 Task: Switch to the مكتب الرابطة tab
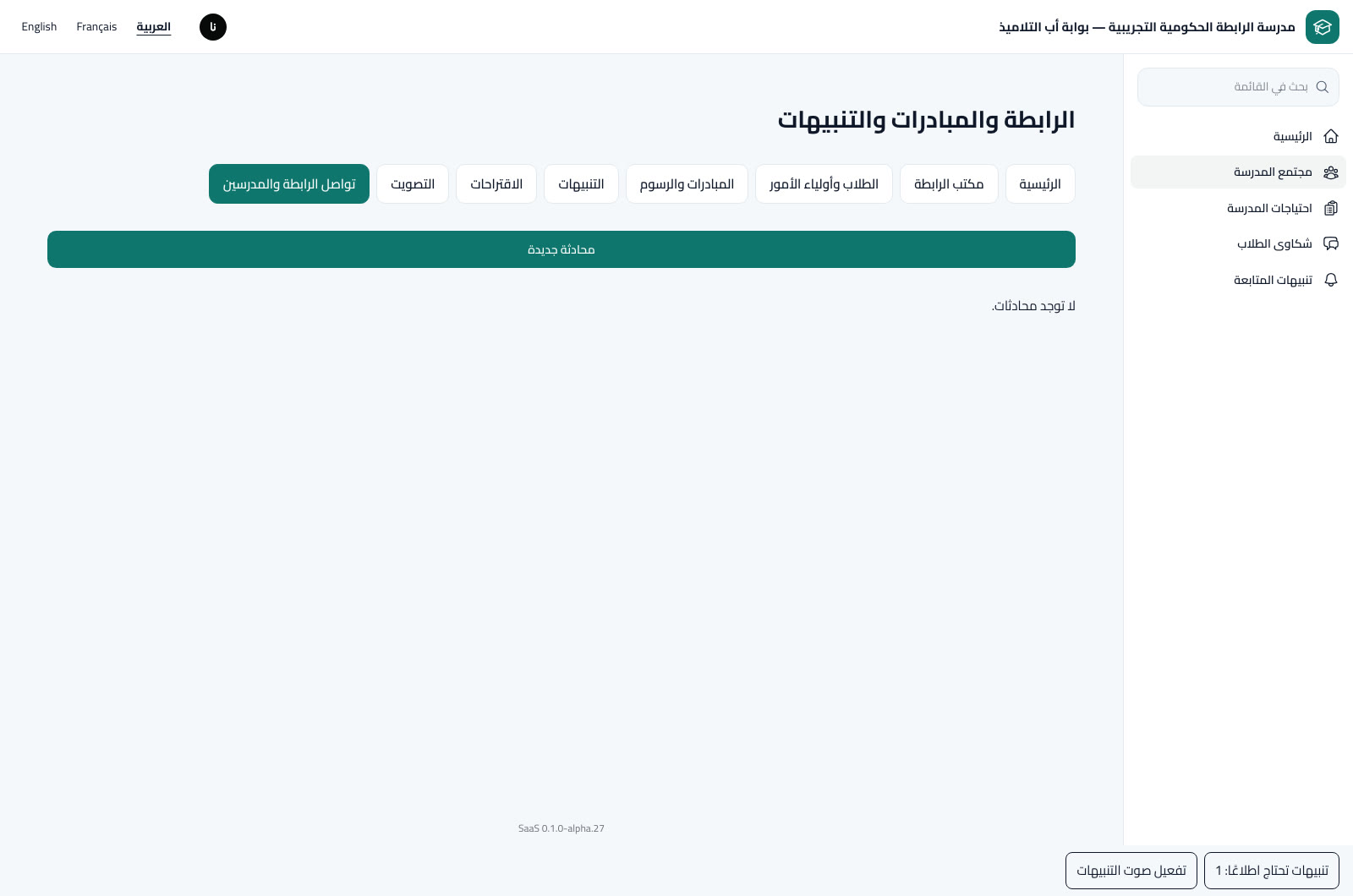coord(949,184)
